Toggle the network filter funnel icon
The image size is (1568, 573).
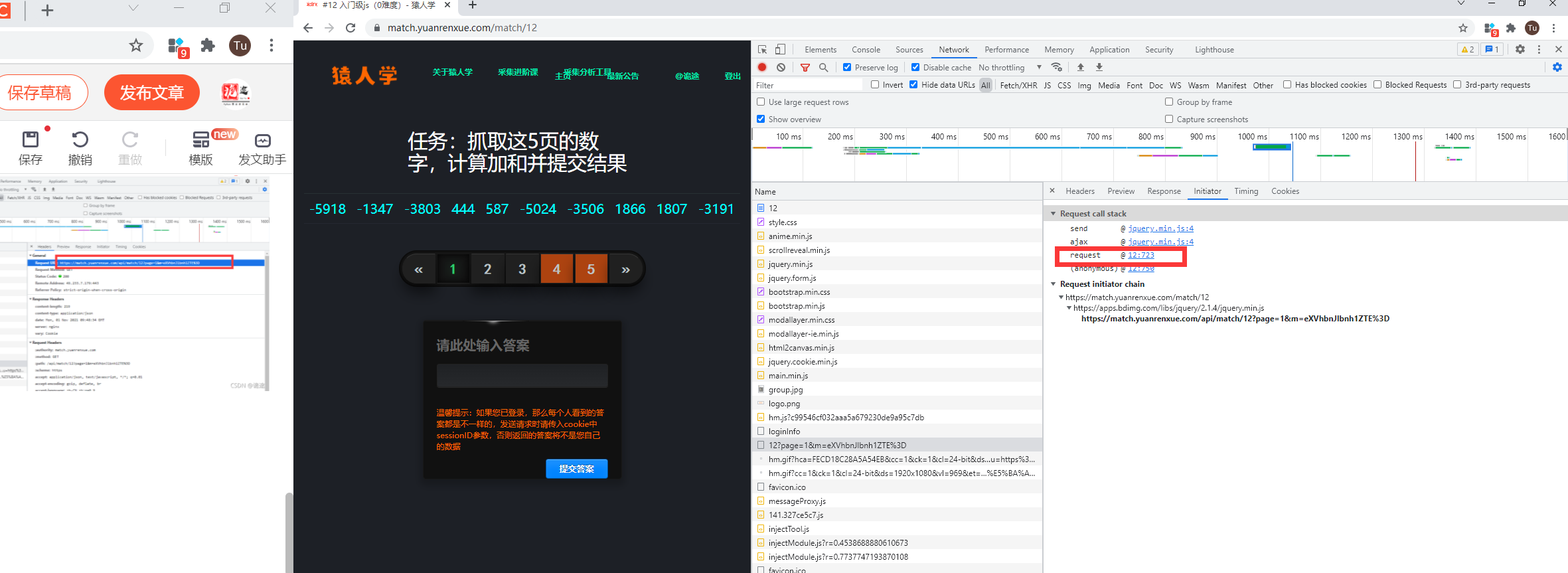pos(805,67)
